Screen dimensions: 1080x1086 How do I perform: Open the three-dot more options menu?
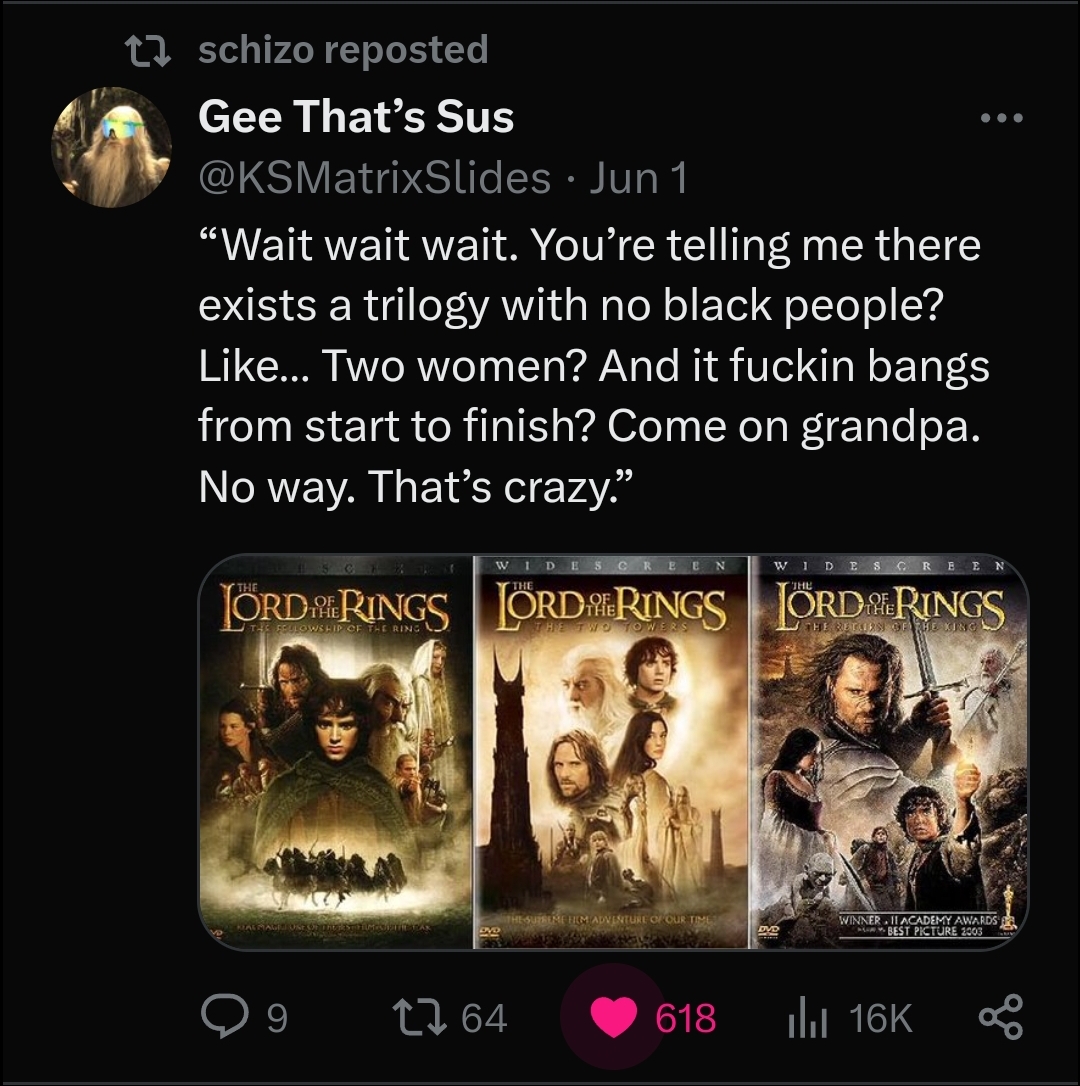(x=1002, y=118)
